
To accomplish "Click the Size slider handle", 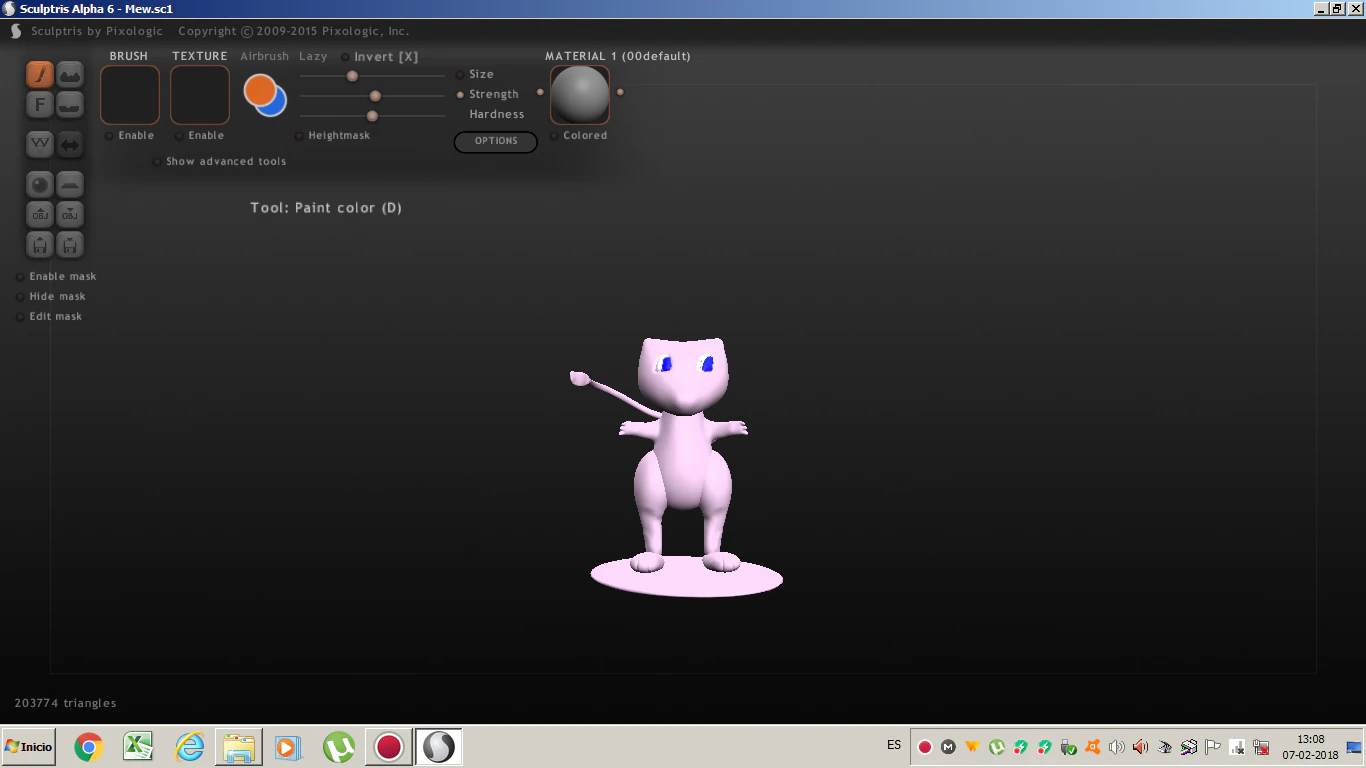I will (x=352, y=76).
